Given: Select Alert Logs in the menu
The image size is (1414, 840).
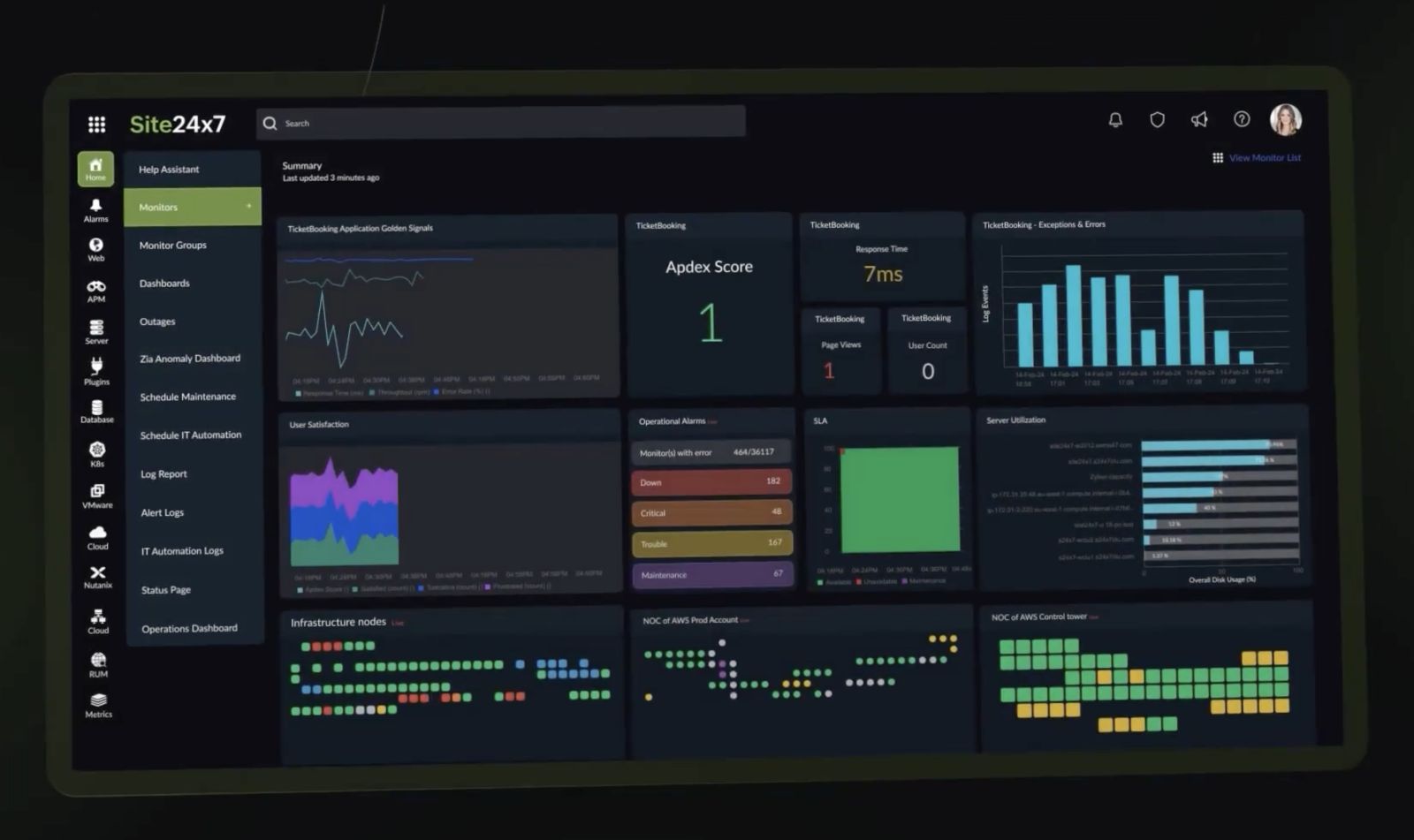Looking at the screenshot, I should point(163,513).
